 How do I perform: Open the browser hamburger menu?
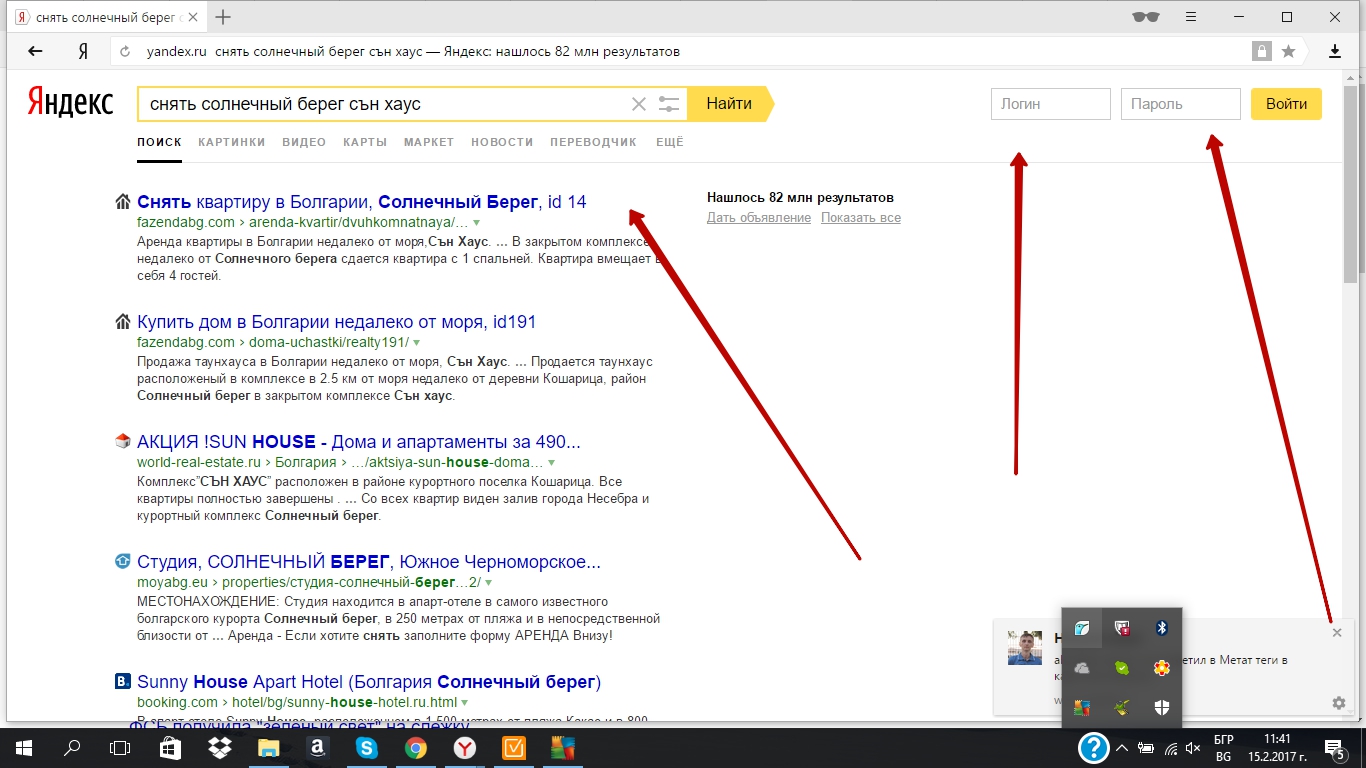[1191, 16]
